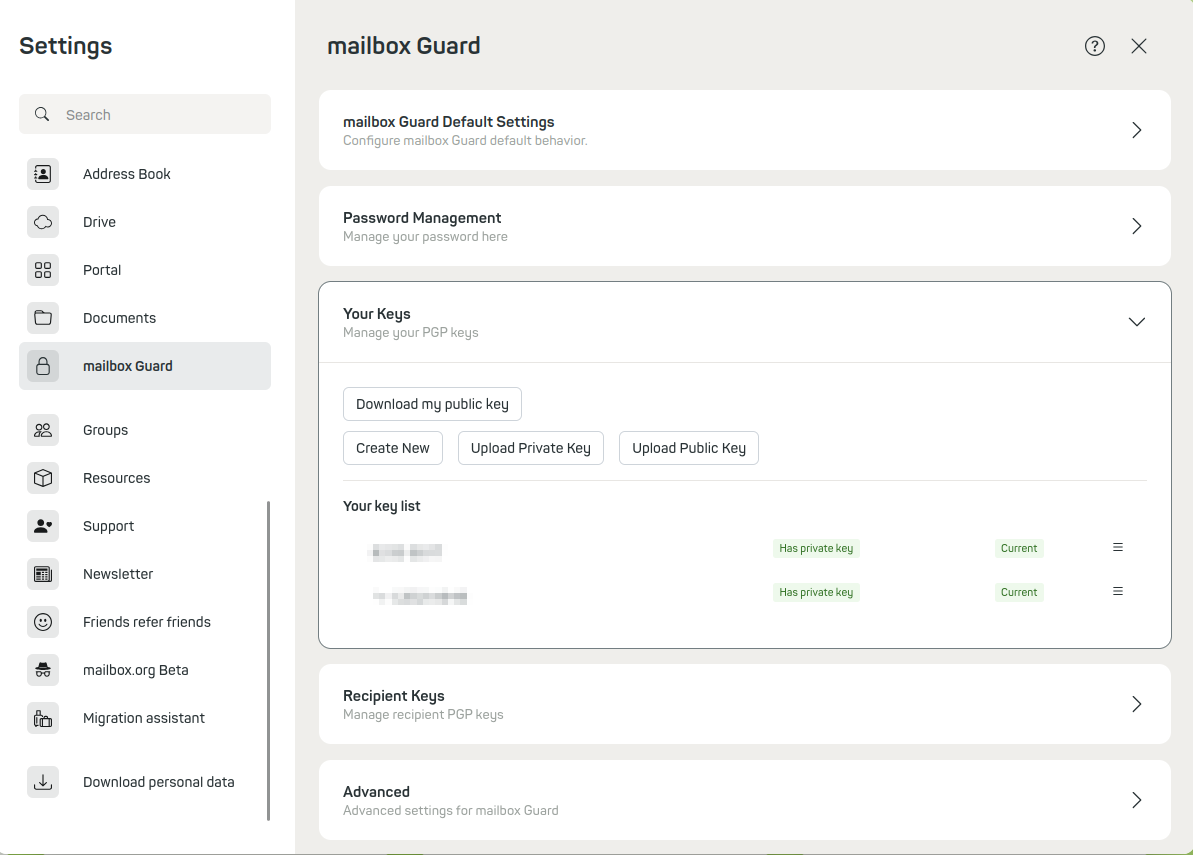Image resolution: width=1193 pixels, height=855 pixels.
Task: Open the help question mark icon
Action: pos(1095,46)
